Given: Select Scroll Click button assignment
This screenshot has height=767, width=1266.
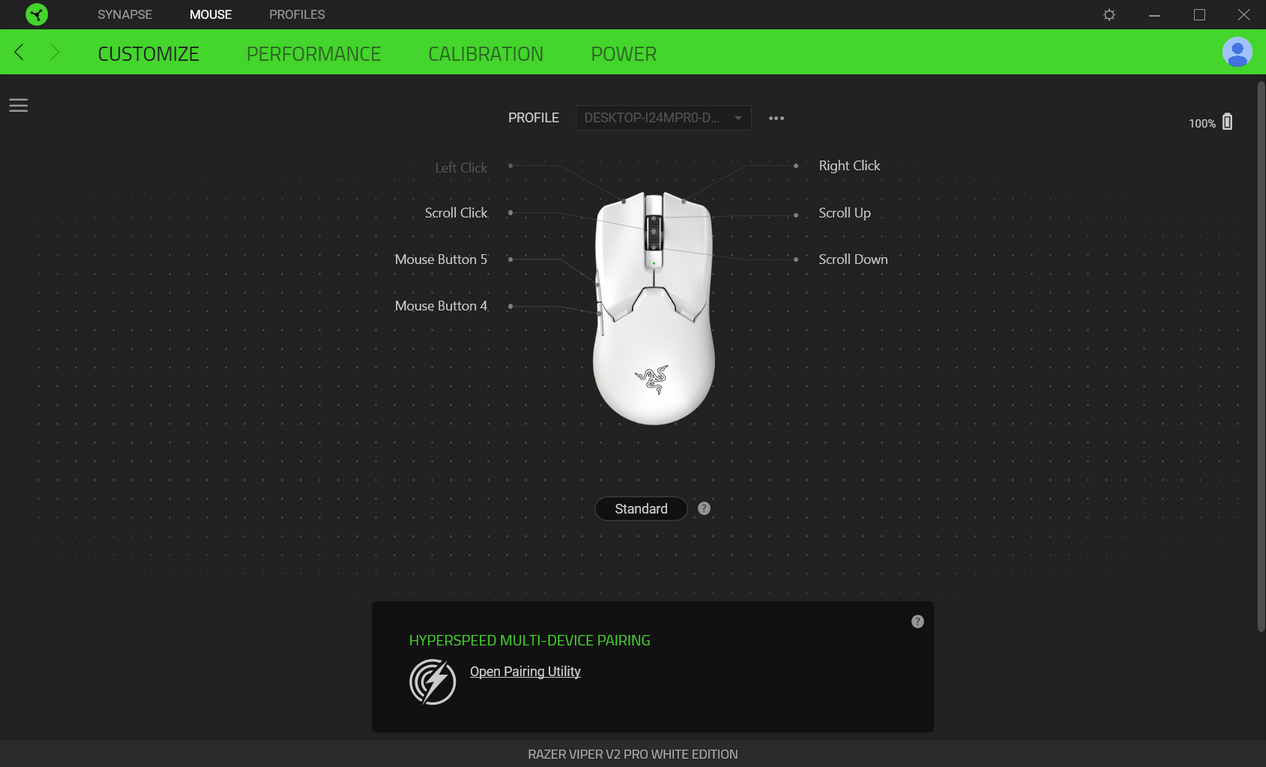Looking at the screenshot, I should (x=456, y=213).
